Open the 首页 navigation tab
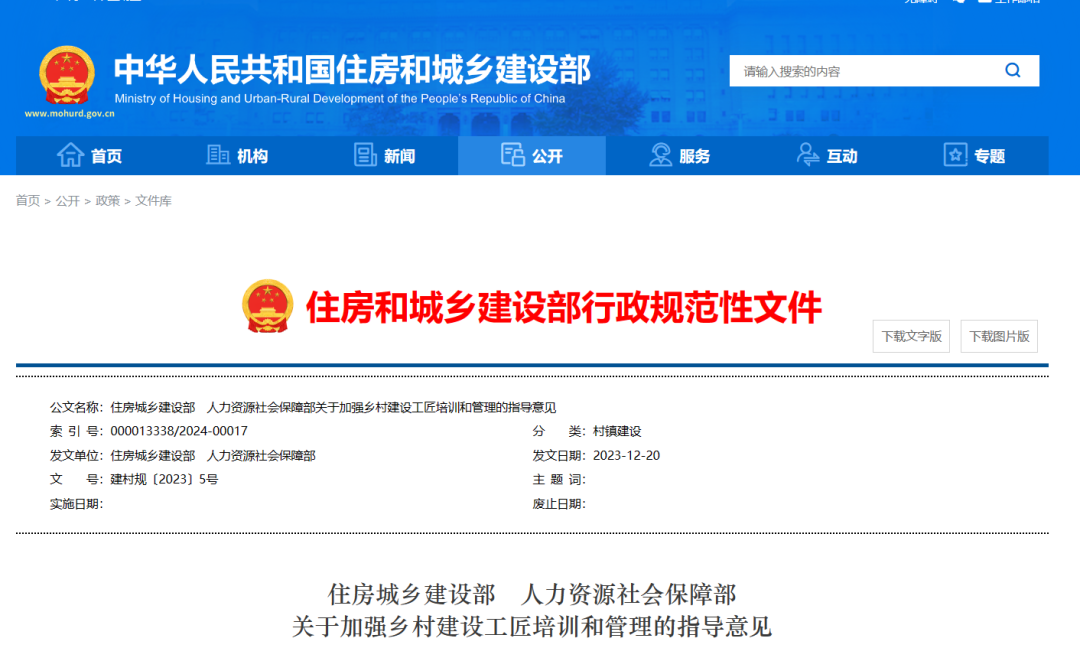The width and height of the screenshot is (1080, 648). coord(90,156)
